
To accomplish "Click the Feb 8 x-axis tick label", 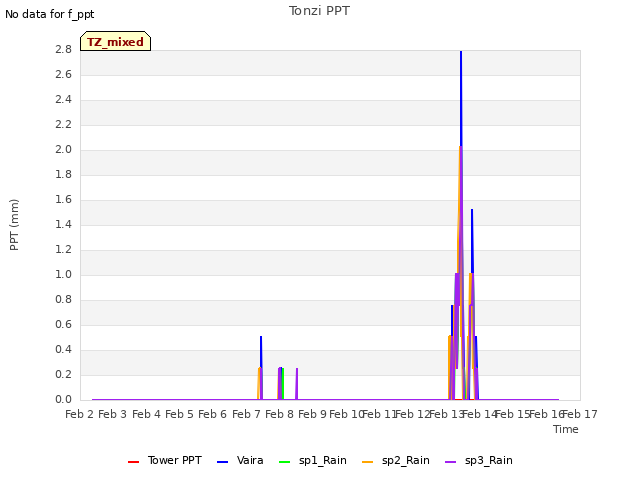I will point(279,414).
